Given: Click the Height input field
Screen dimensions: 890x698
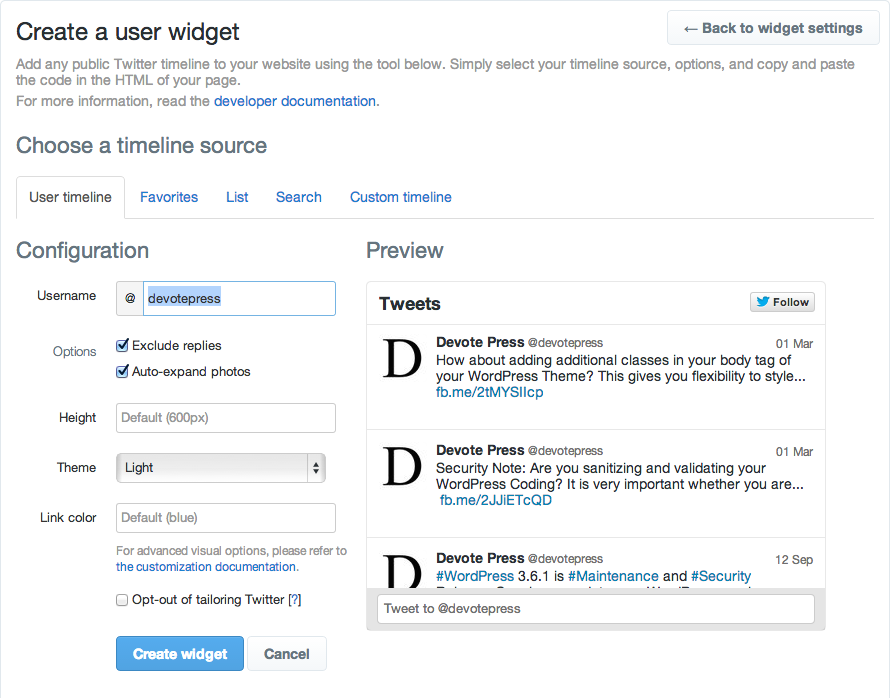Looking at the screenshot, I should 226,418.
